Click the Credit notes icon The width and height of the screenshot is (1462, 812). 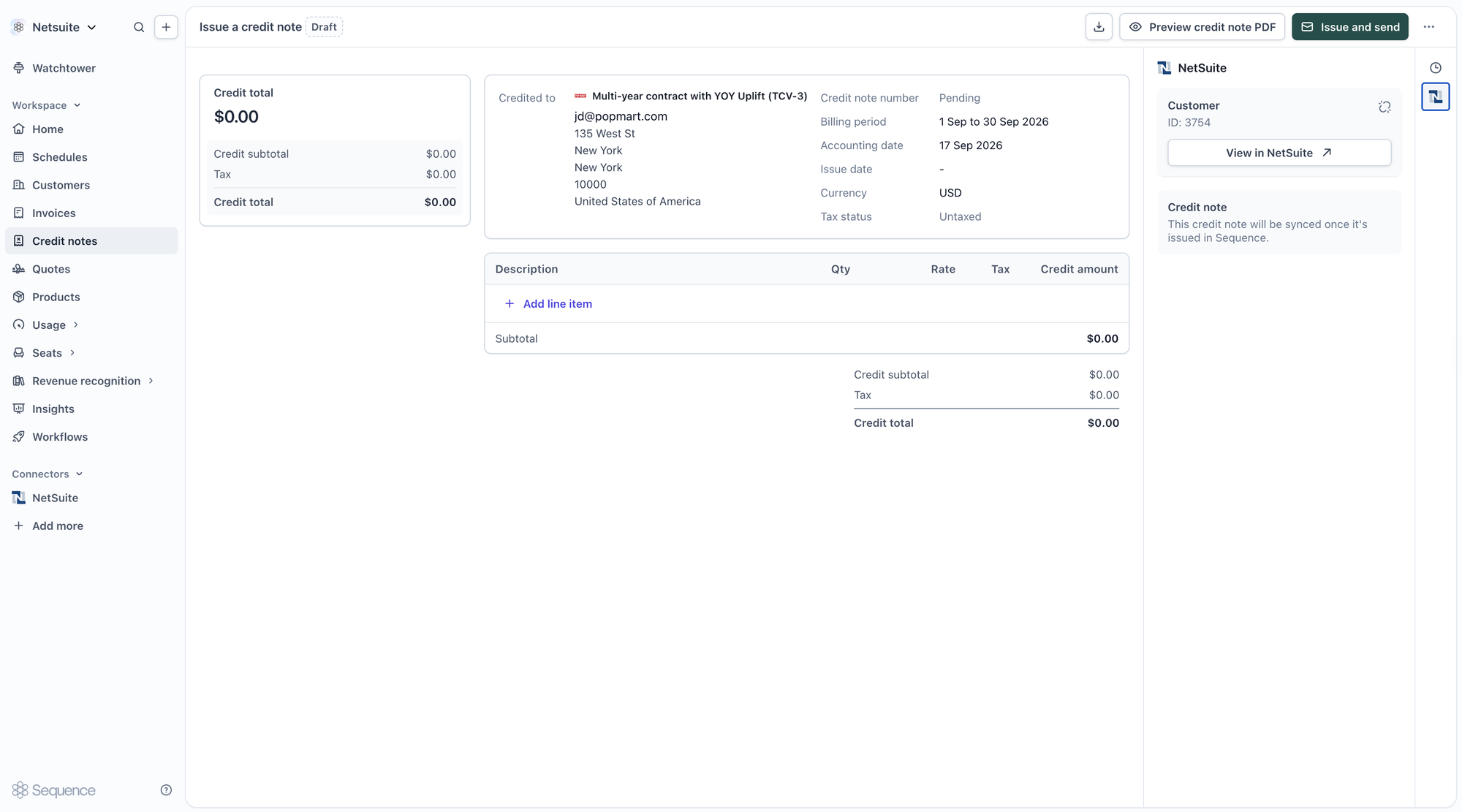click(x=19, y=241)
